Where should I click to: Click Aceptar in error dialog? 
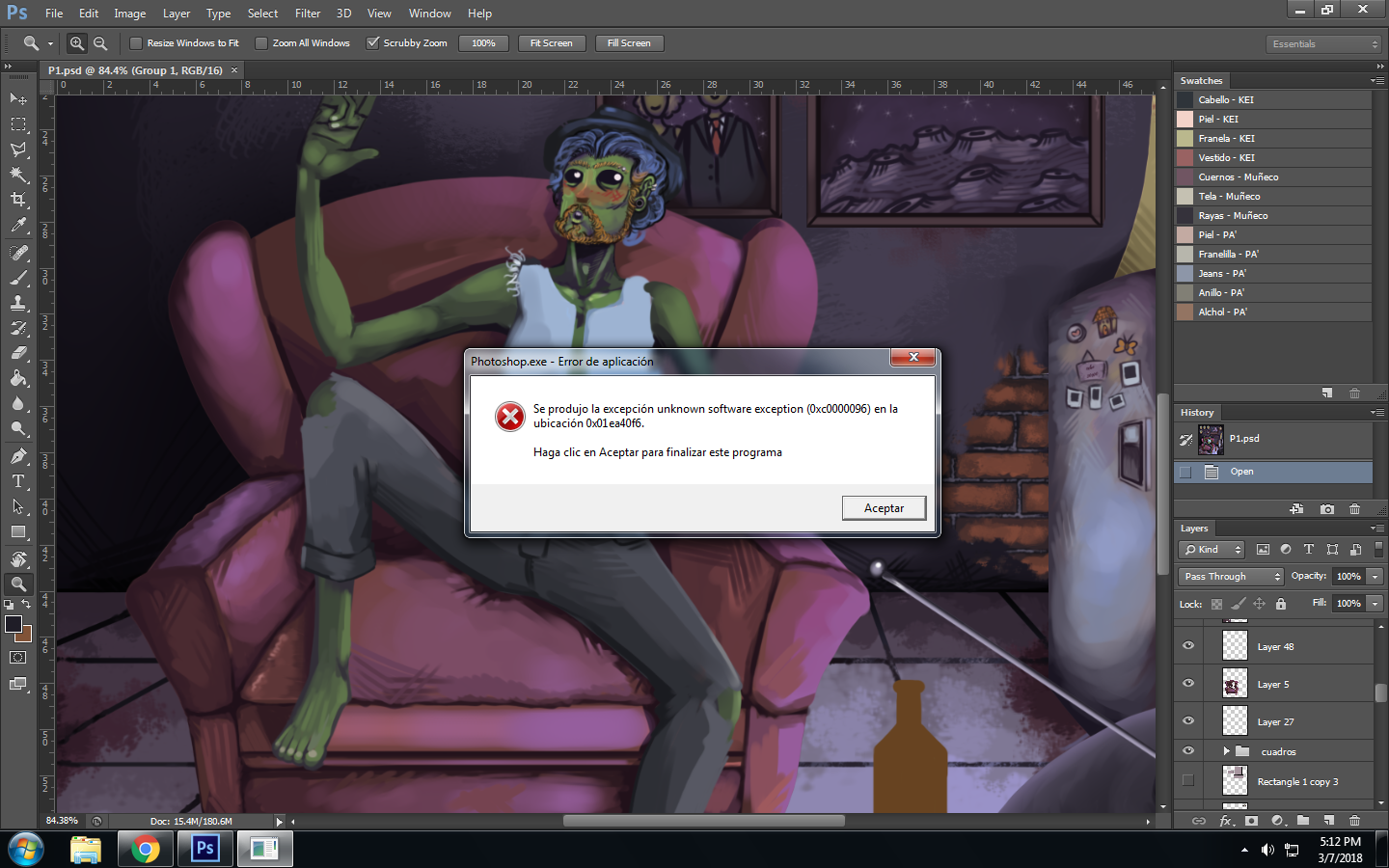(x=884, y=508)
